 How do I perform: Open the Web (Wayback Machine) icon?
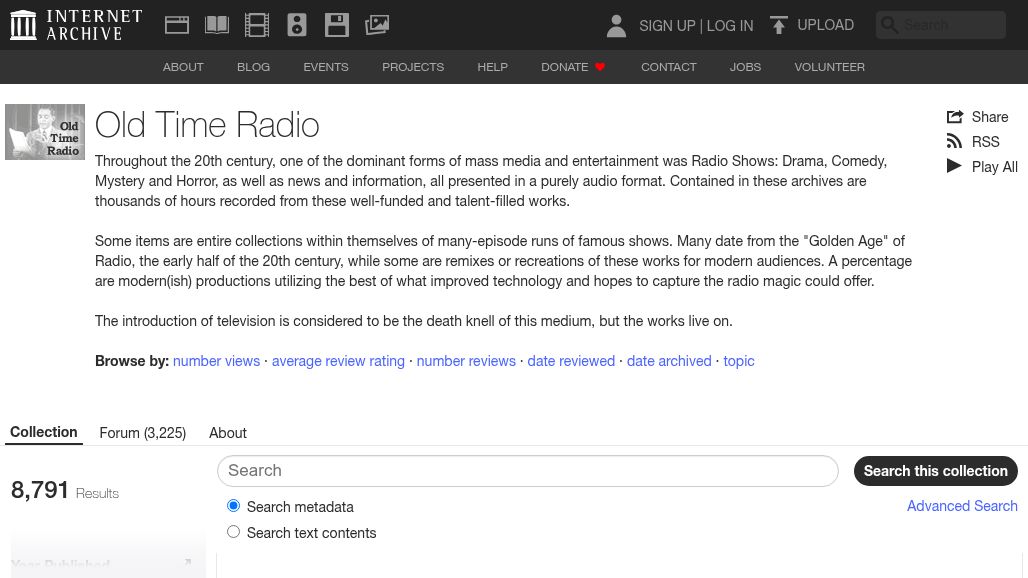click(177, 25)
